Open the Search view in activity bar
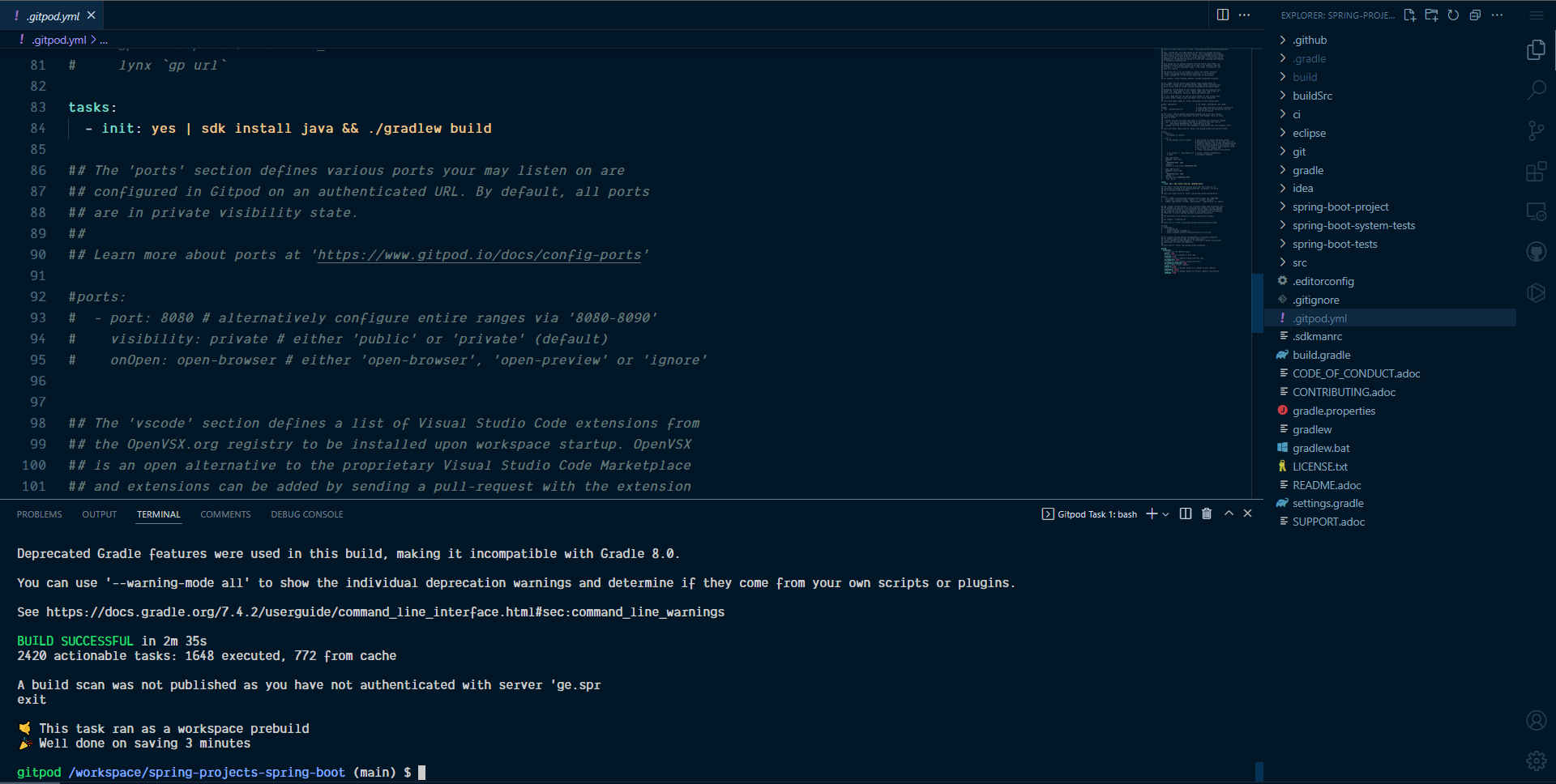Screen dimensions: 1556x784 [x=1536, y=90]
